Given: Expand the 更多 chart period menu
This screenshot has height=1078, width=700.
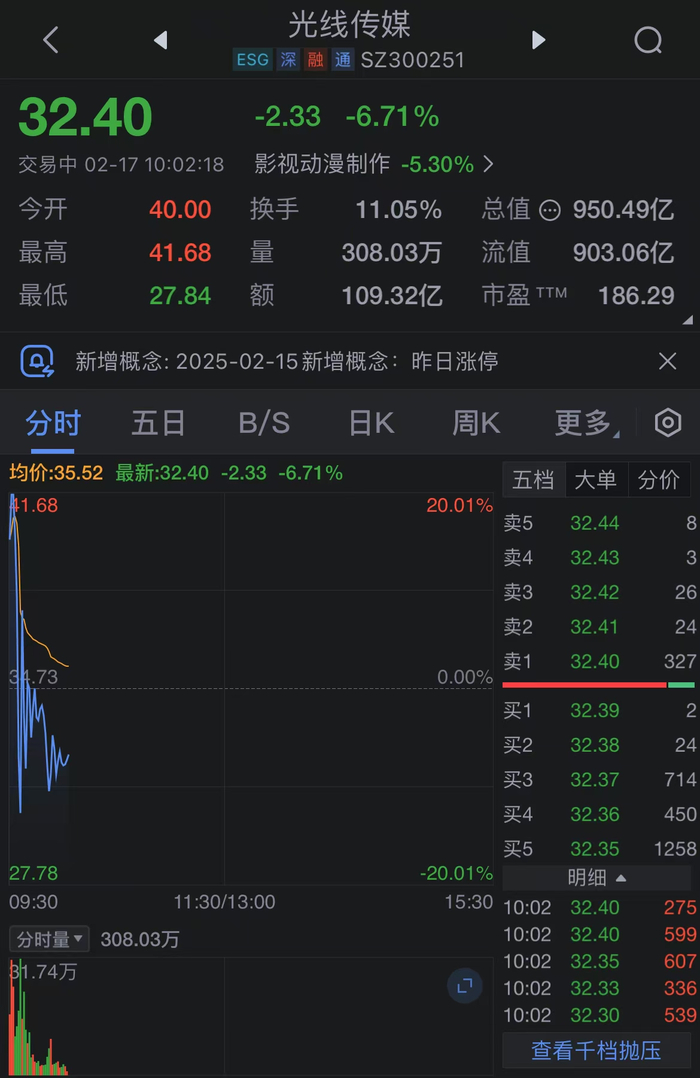Looking at the screenshot, I should coord(586,423).
